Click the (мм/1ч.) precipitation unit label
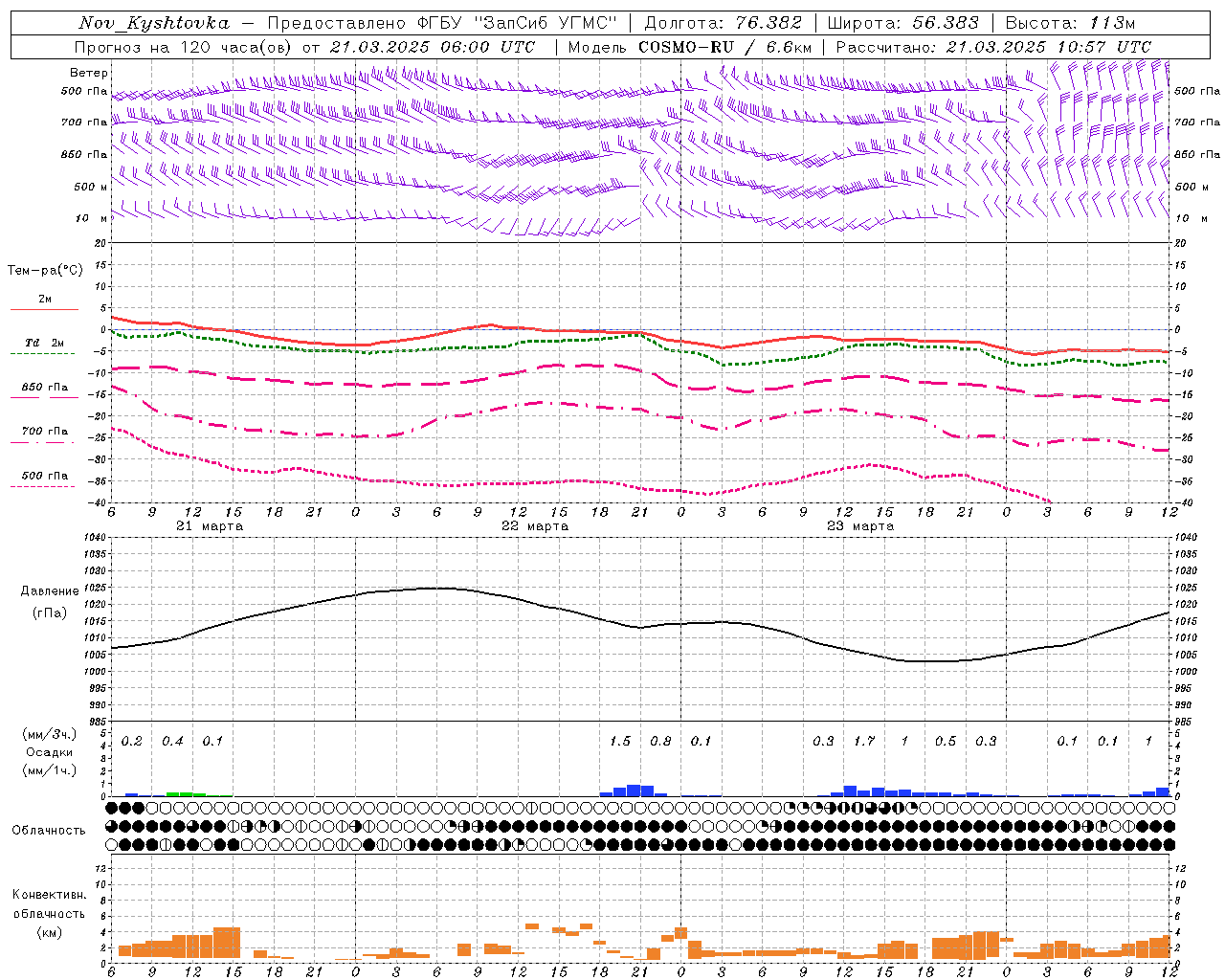The height and width of the screenshot is (980, 1225). [50, 770]
